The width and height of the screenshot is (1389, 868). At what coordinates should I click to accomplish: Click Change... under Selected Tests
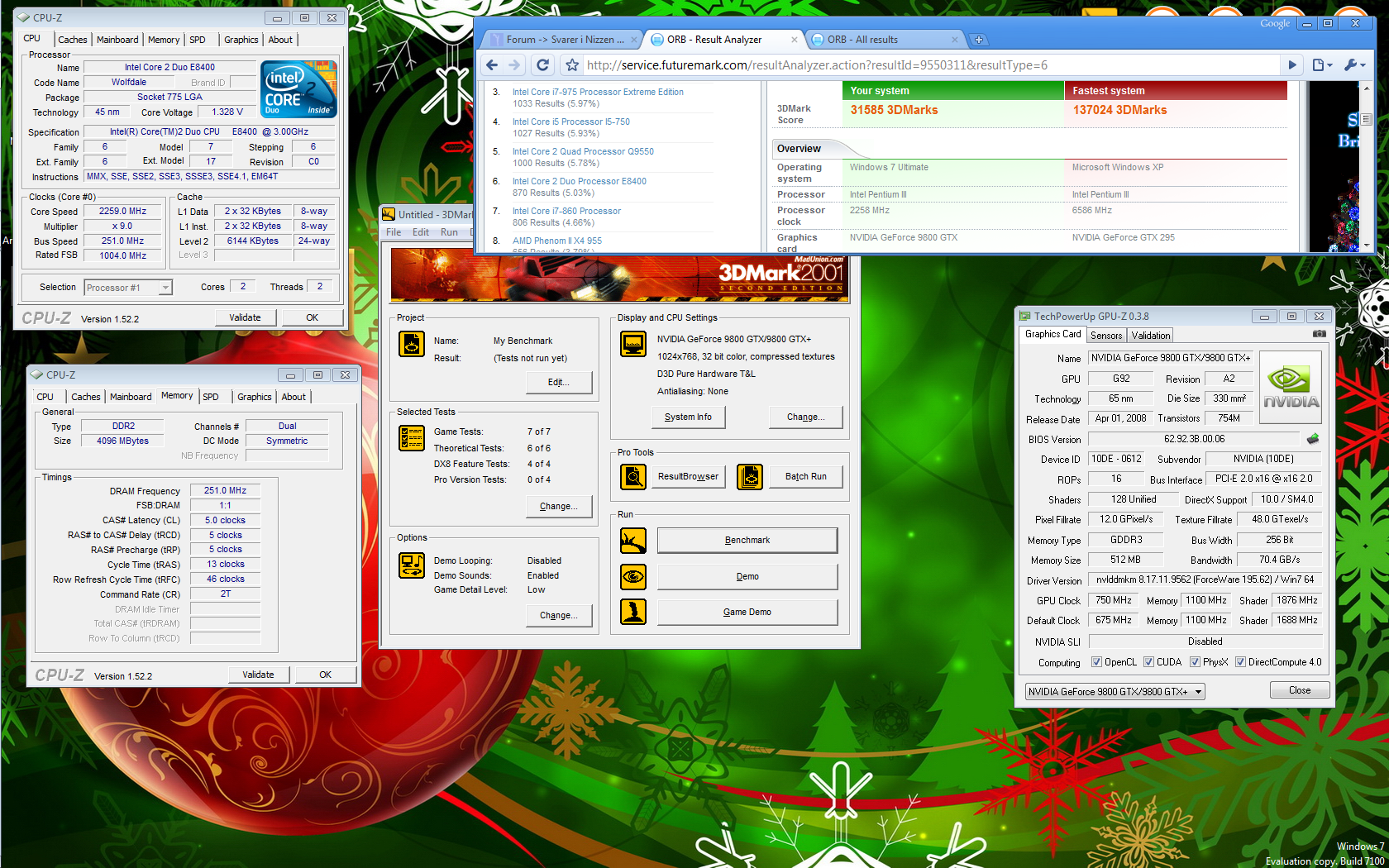point(559,506)
